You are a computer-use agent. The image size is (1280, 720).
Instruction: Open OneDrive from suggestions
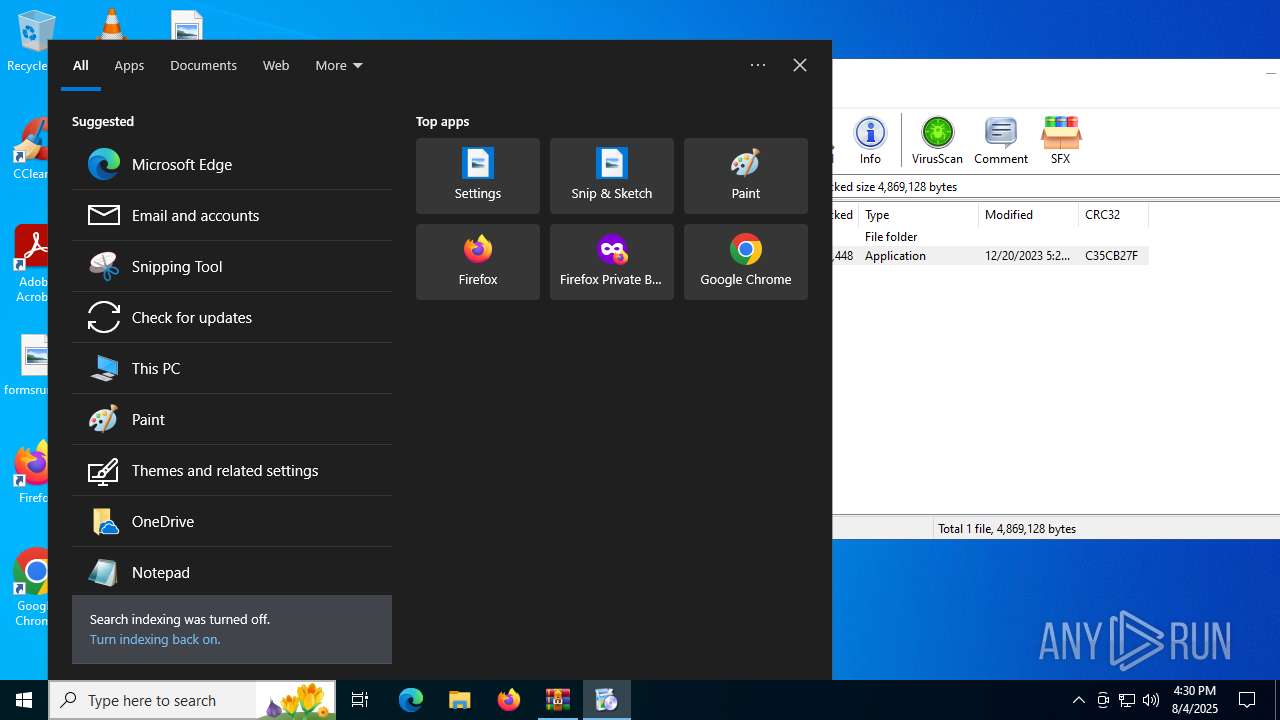point(232,521)
